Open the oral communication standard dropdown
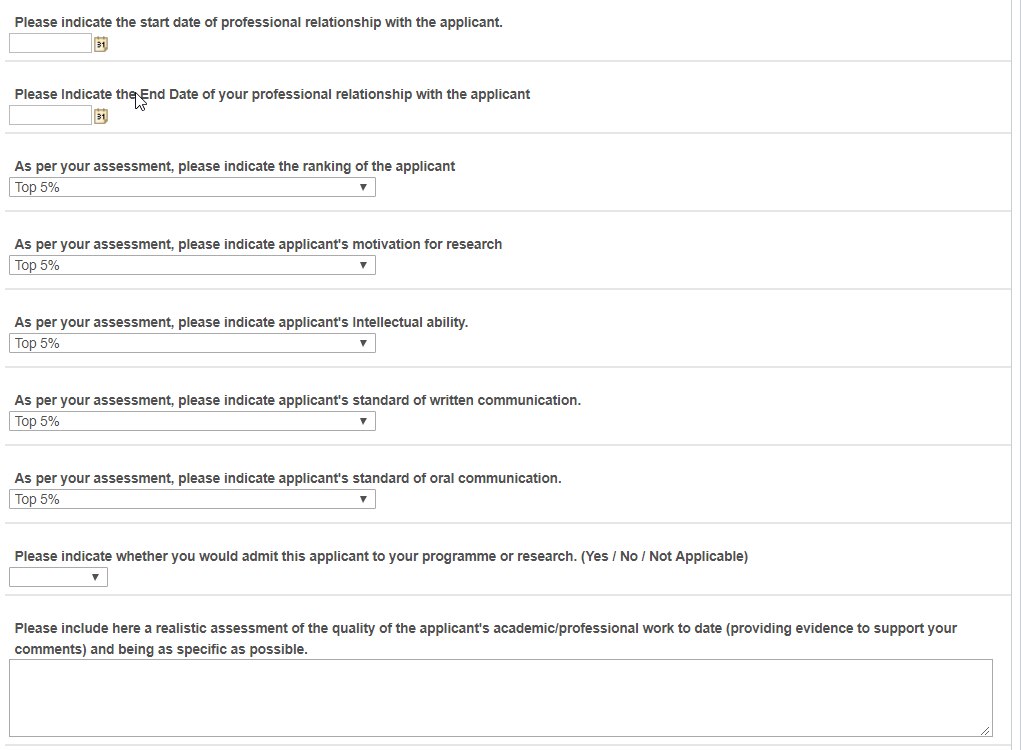Screen dimensions: 1021x750 (x=192, y=500)
